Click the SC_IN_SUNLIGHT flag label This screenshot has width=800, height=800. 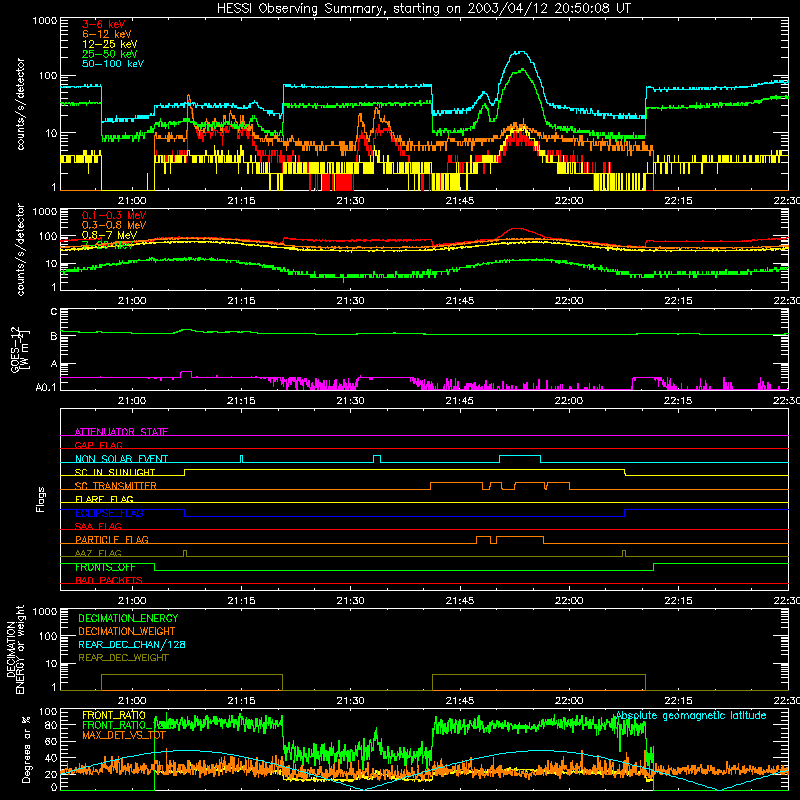(x=115, y=472)
